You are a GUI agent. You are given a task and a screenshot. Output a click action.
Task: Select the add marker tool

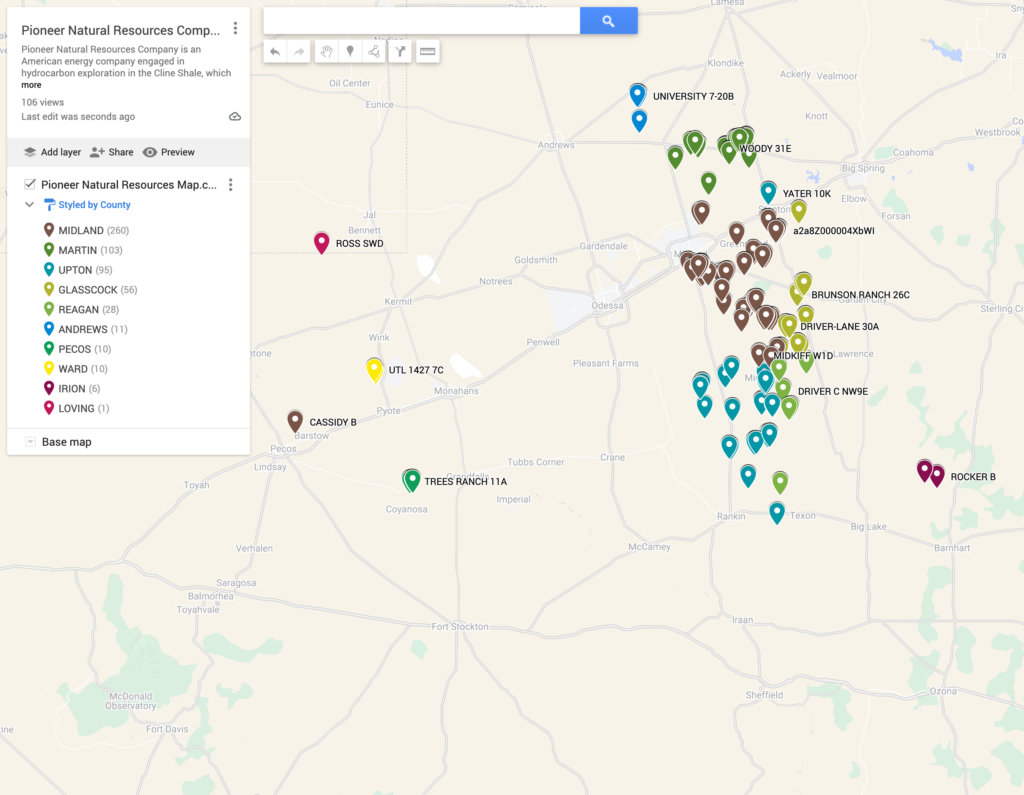(350, 52)
